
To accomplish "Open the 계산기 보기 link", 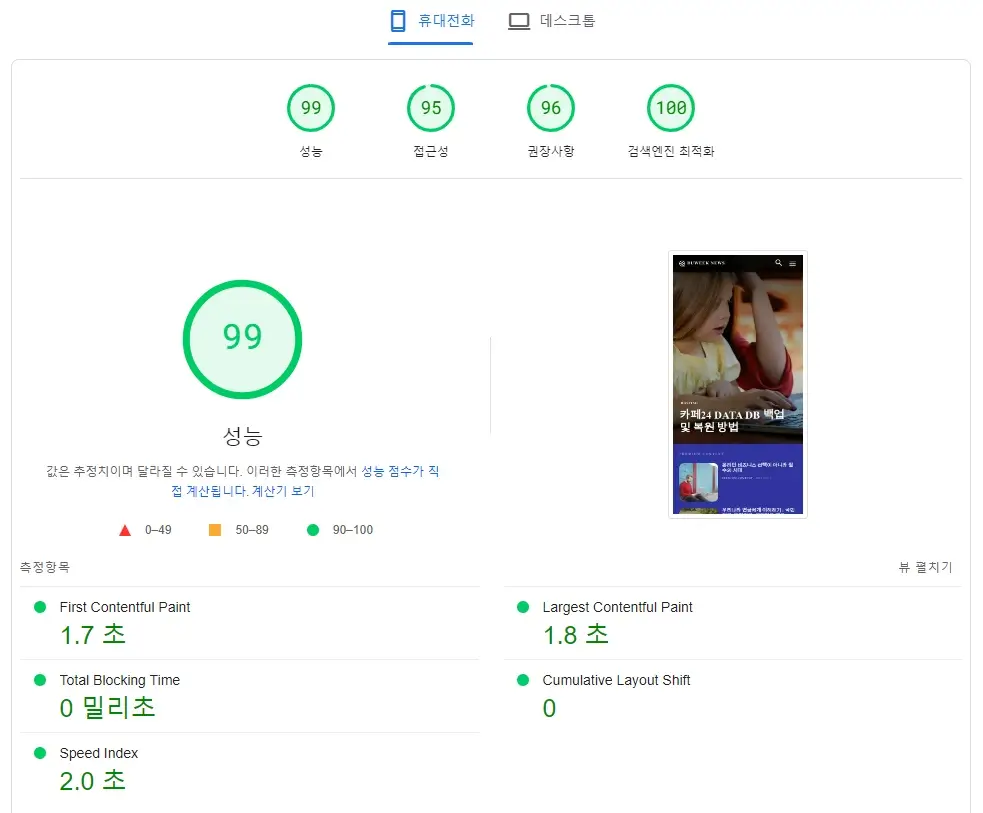I will (x=283, y=491).
